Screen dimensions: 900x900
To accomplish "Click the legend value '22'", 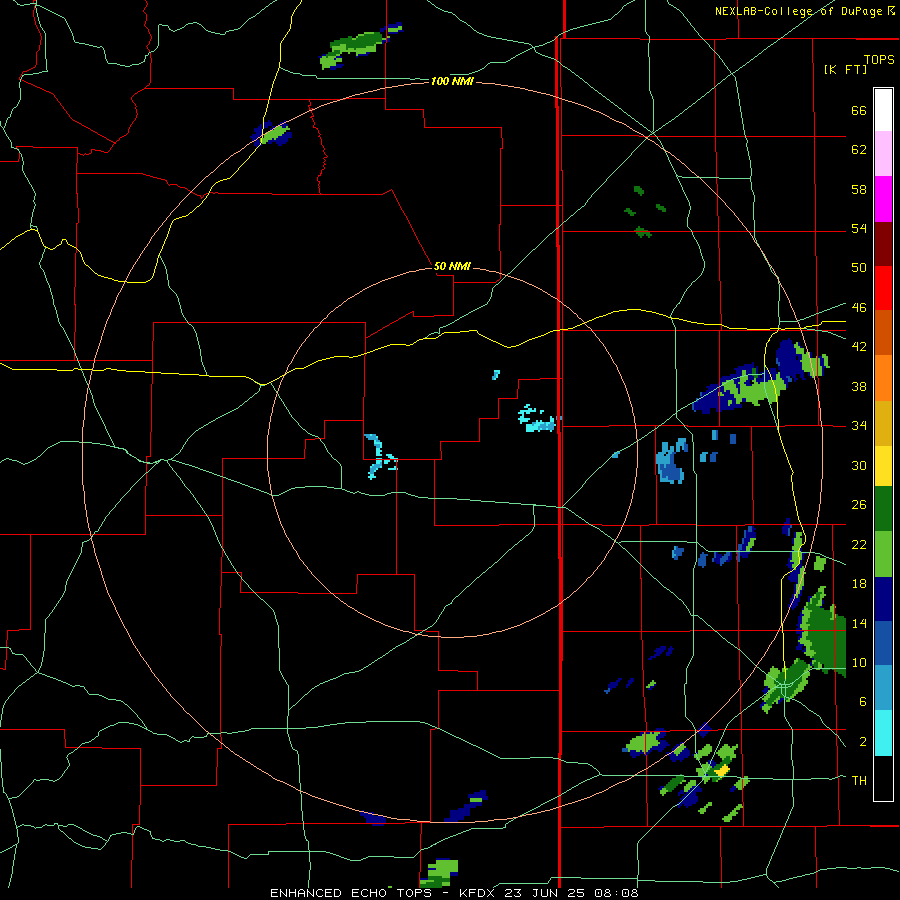I will pyautogui.click(x=859, y=544).
